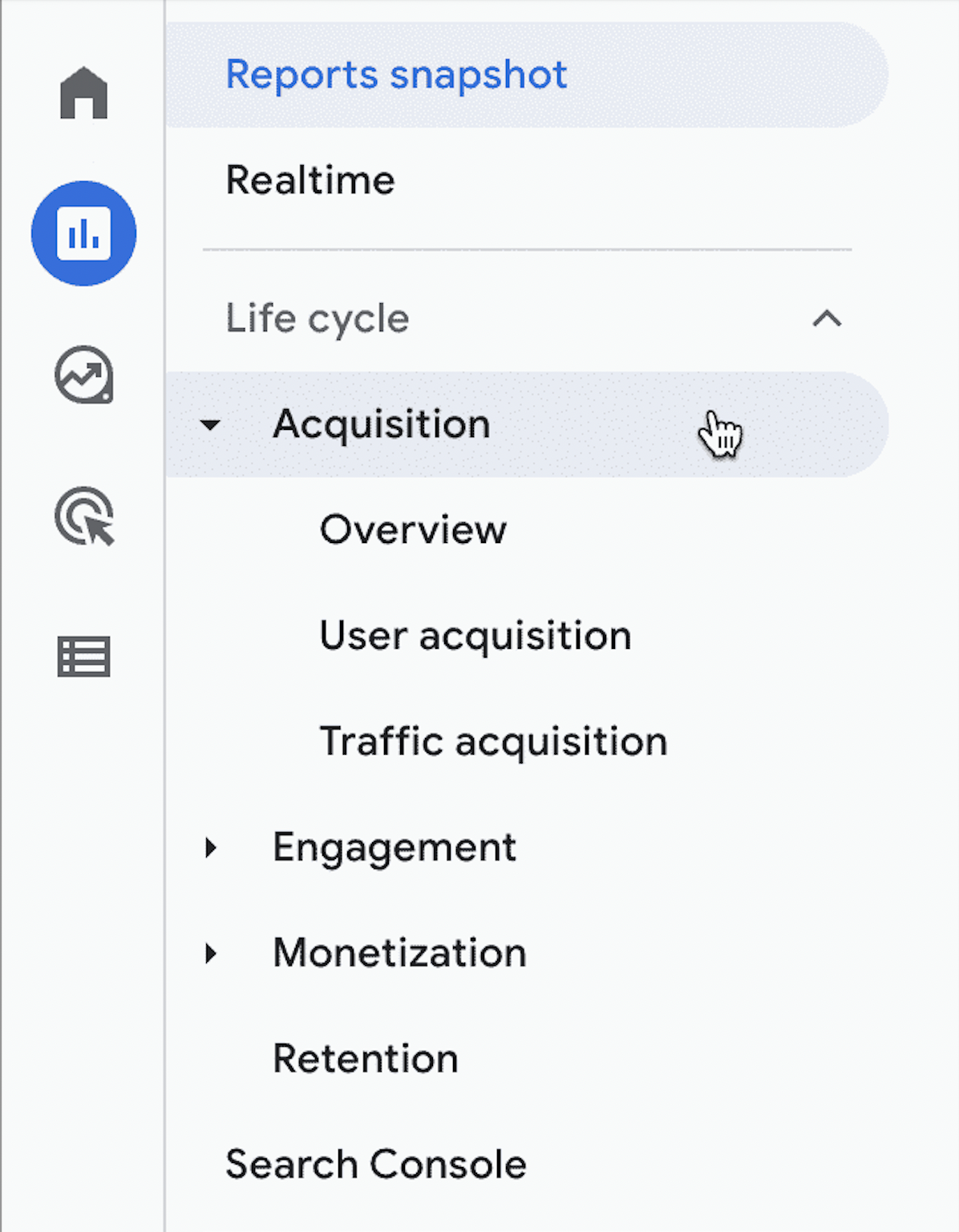Open the Retention report
959x1232 pixels.
coord(366,1058)
